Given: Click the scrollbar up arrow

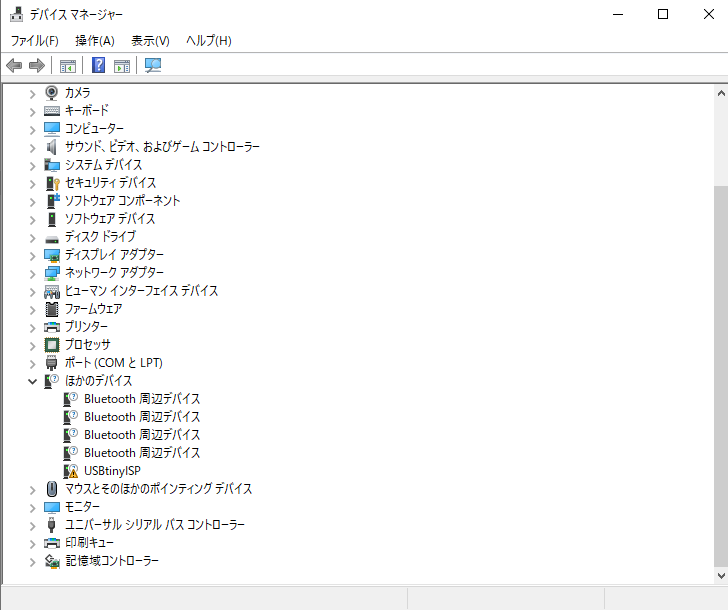Looking at the screenshot, I should click(x=721, y=93).
